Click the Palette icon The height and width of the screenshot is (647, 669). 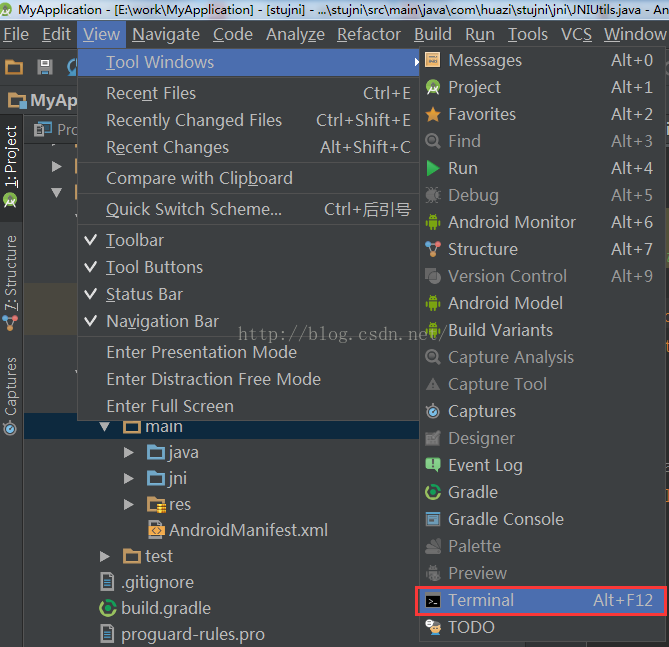(x=433, y=546)
